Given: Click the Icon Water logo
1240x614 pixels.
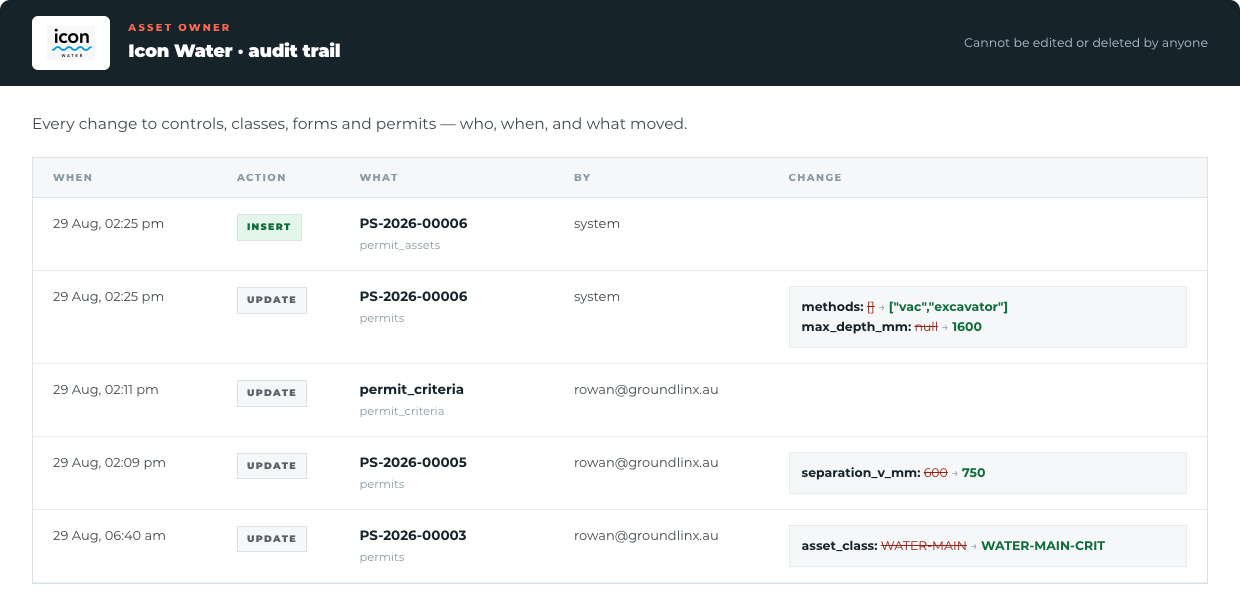Looking at the screenshot, I should (71, 43).
